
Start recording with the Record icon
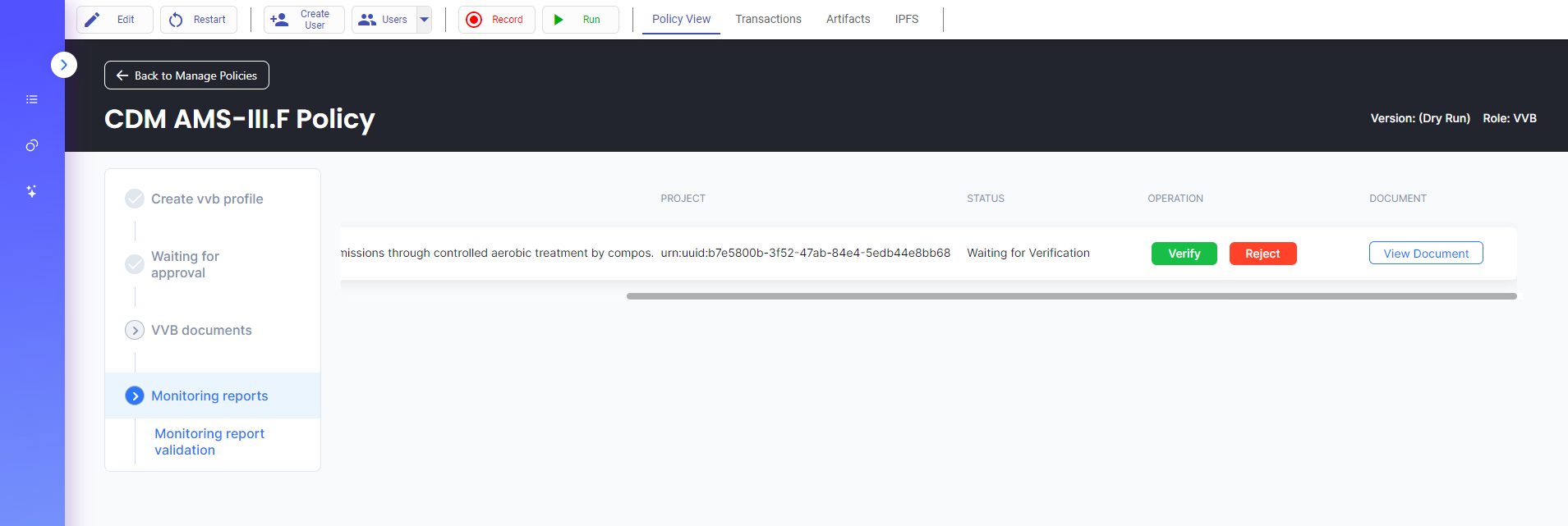[x=474, y=20]
